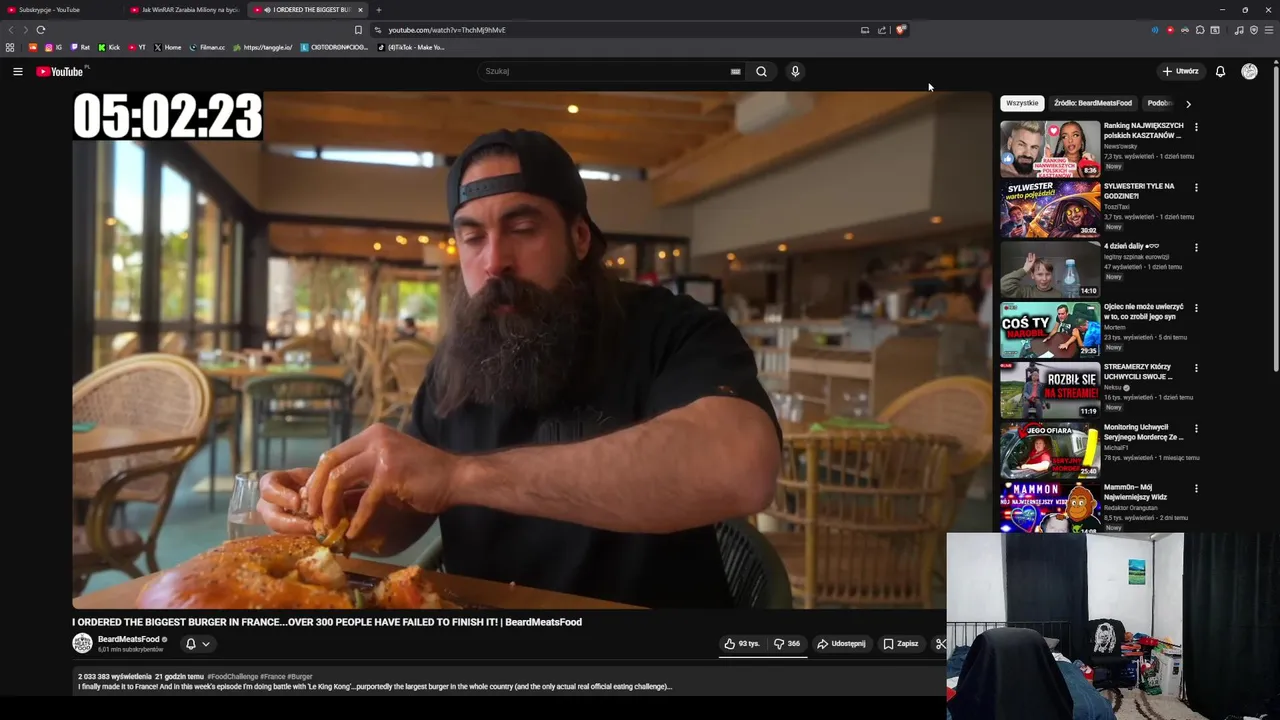Screen dimensions: 1280x720
Task: Open the BeardMeatsFood channel avatar
Action: [x=82, y=644]
